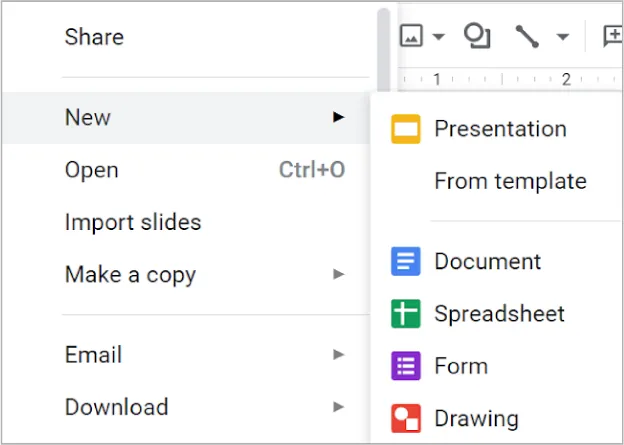Click the purple Form icon
624x445 pixels.
(405, 366)
